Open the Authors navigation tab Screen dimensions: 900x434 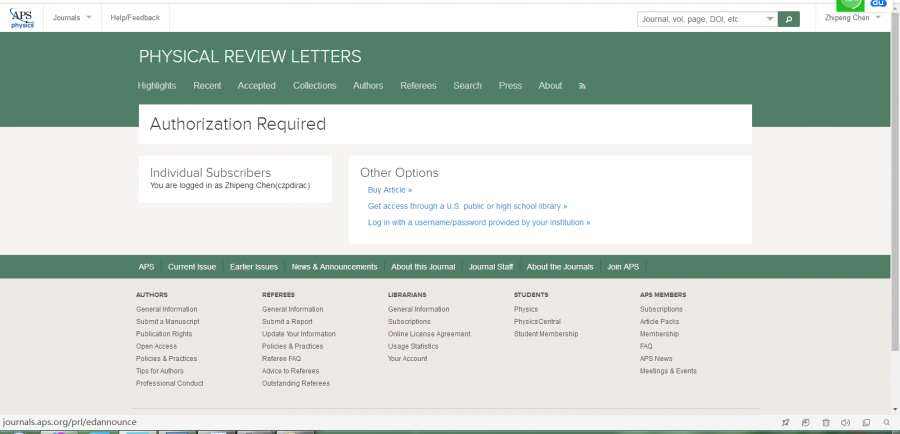click(x=368, y=86)
